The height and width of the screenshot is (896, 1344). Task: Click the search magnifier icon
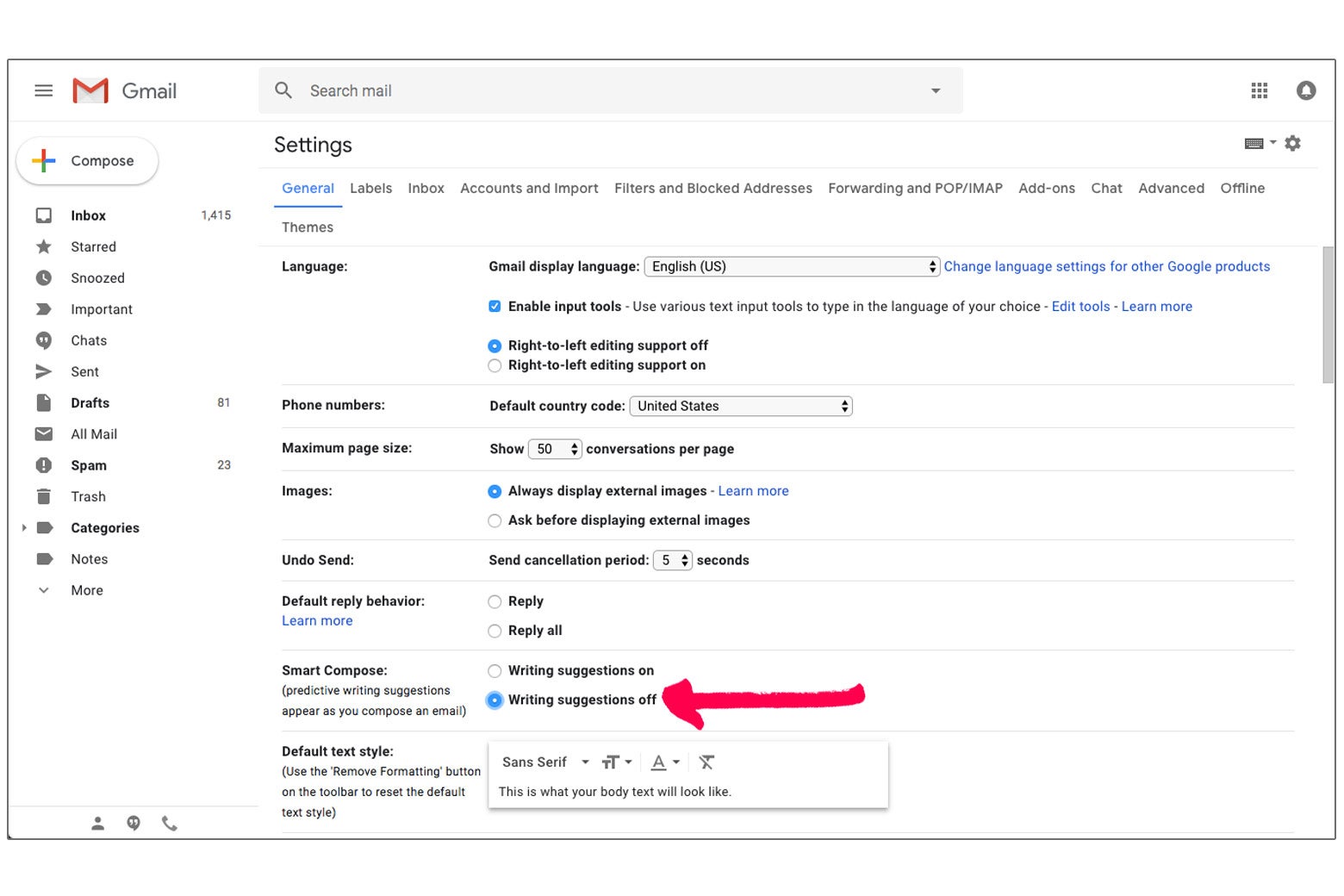[283, 90]
